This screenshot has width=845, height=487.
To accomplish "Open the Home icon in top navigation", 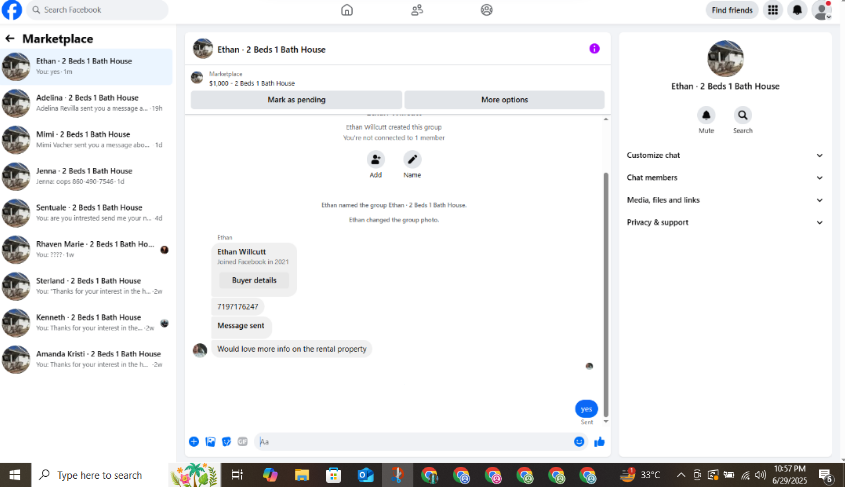I will coord(347,10).
